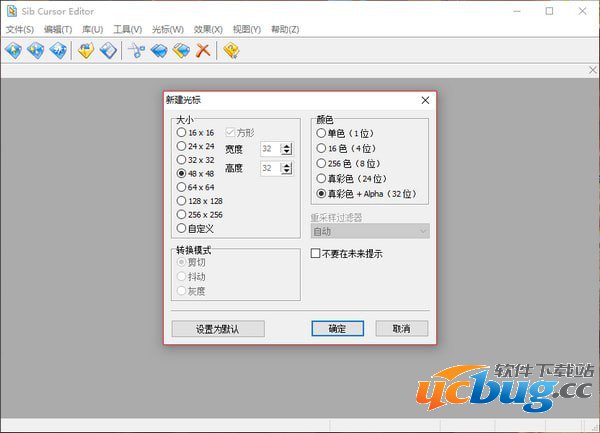Select the 剪切 conversion mode
Screen dimensions: 600x433
tap(191, 262)
